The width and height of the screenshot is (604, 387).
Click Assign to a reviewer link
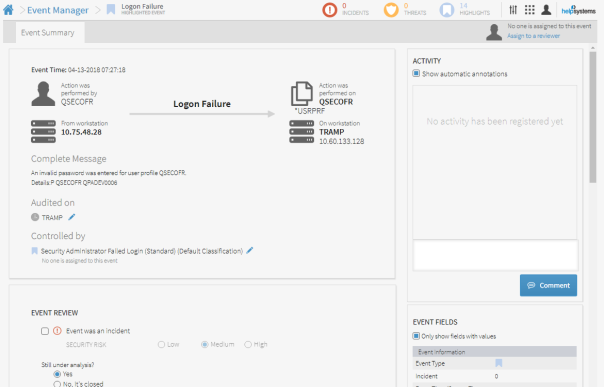(534, 36)
